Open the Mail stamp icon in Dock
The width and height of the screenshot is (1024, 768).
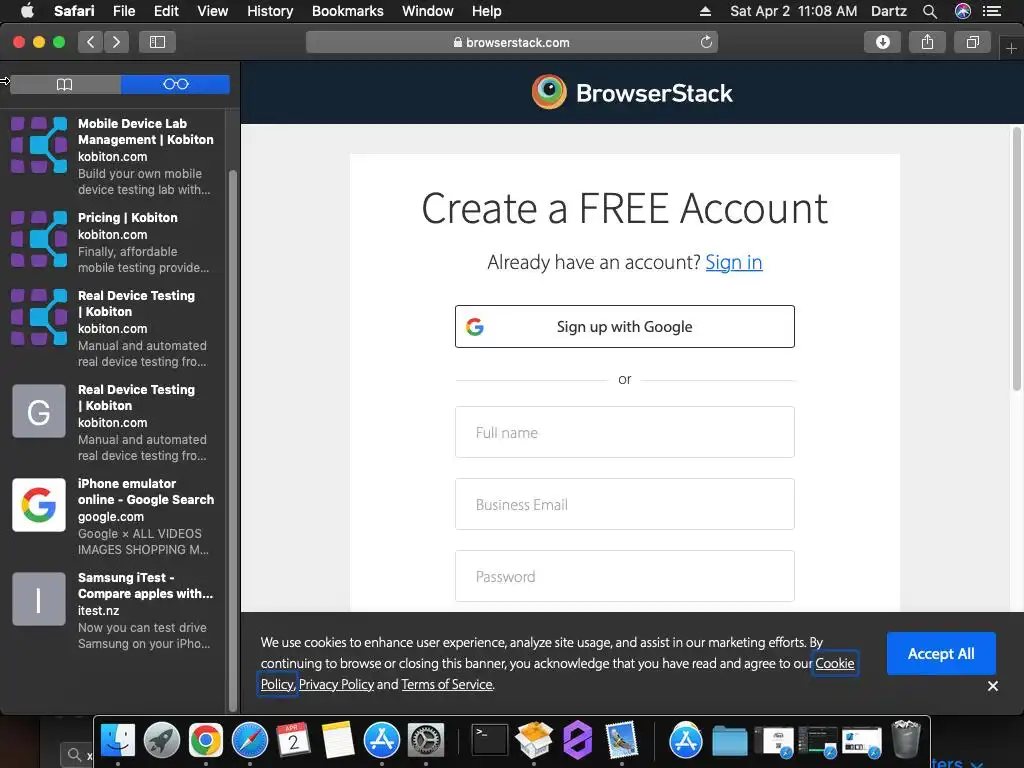(x=621, y=741)
